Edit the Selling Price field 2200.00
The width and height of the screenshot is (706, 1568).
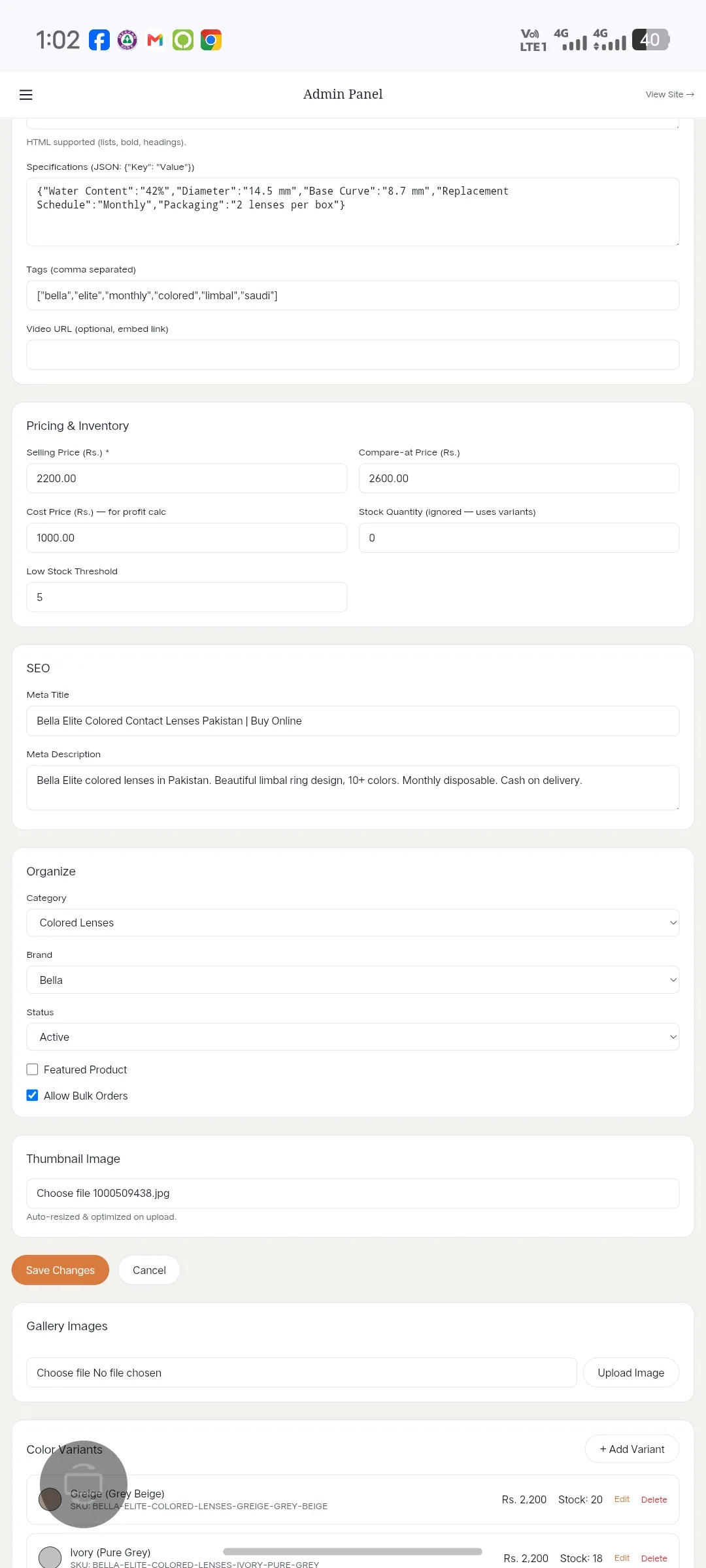coord(187,478)
